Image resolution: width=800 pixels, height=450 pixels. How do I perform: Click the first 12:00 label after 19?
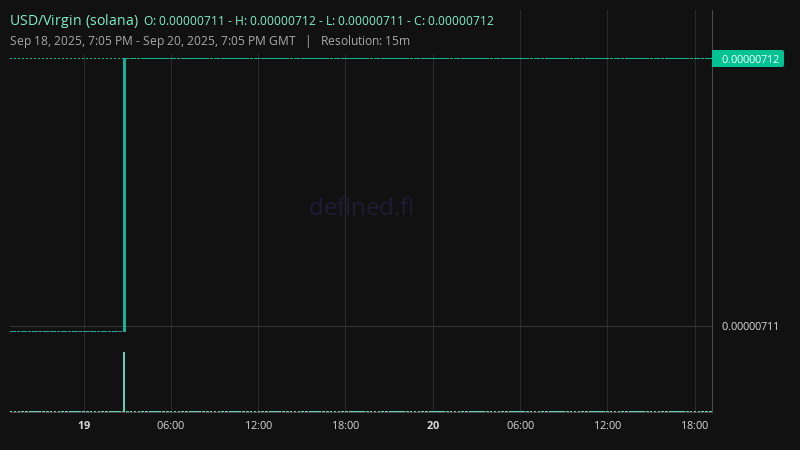click(x=259, y=425)
